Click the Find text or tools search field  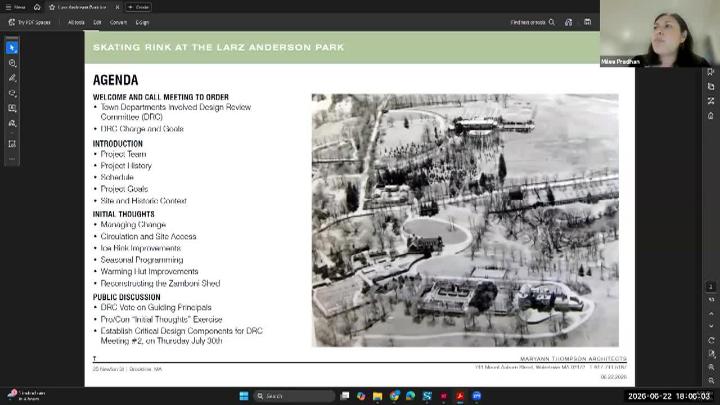click(533, 22)
